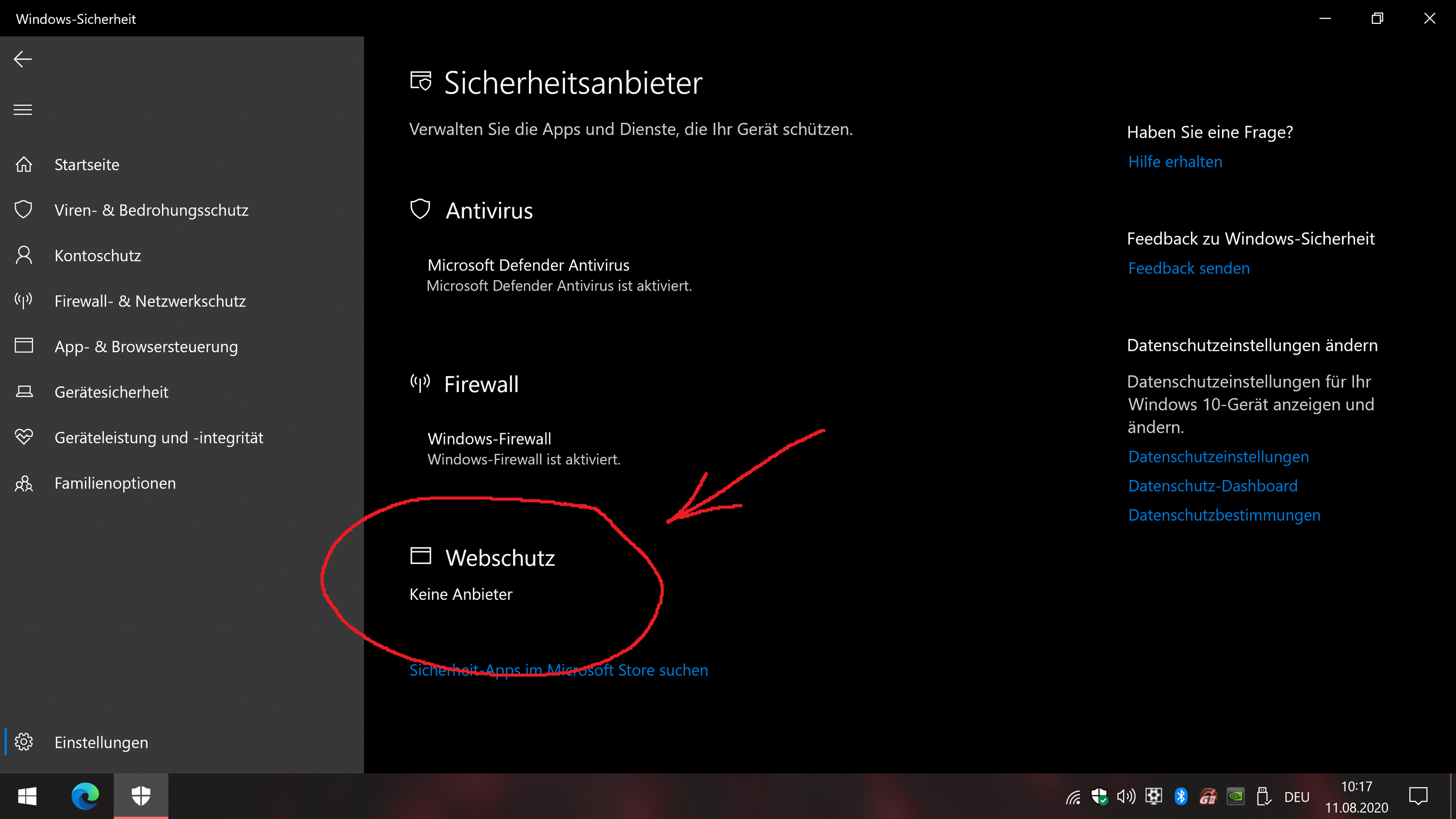Click Hilfe erhalten link
The height and width of the screenshot is (819, 1456).
pyautogui.click(x=1175, y=162)
